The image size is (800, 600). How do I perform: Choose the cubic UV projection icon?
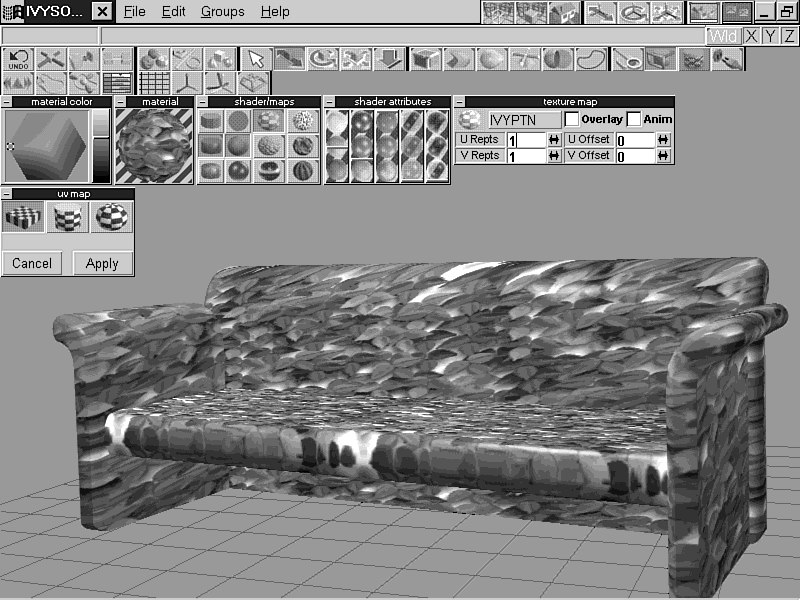pos(23,218)
